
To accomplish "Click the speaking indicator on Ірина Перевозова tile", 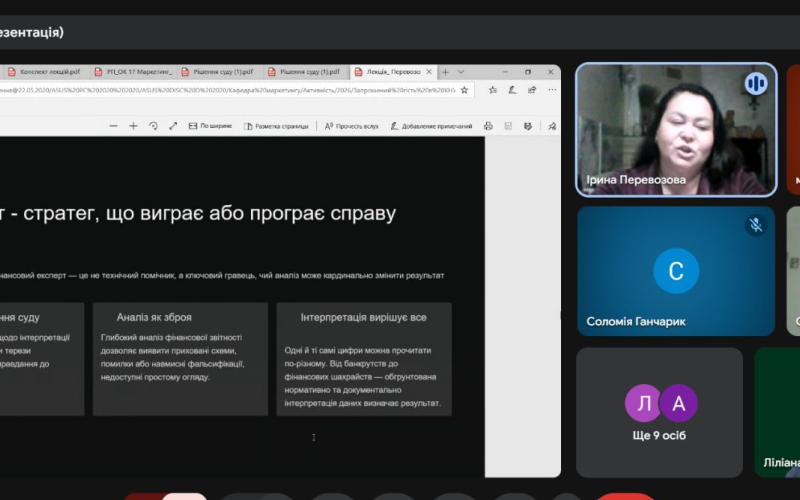I will (756, 83).
